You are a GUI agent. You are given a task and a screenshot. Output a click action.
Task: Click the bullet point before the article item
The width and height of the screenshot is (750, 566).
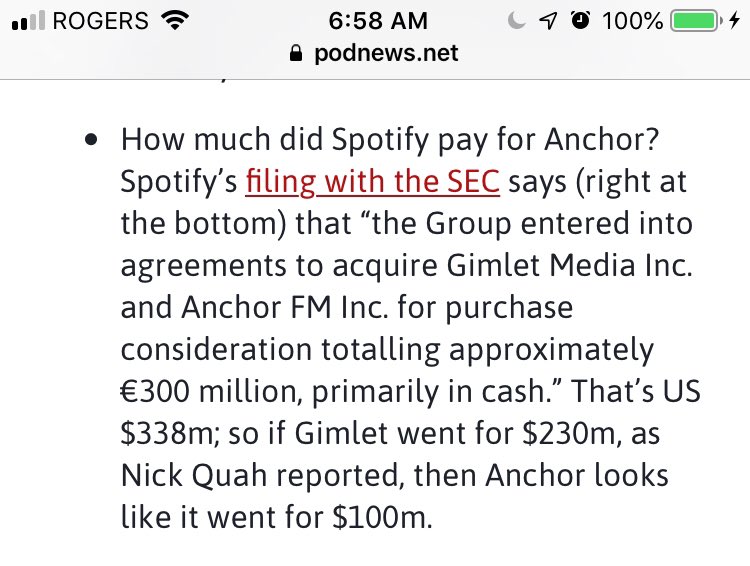click(92, 141)
